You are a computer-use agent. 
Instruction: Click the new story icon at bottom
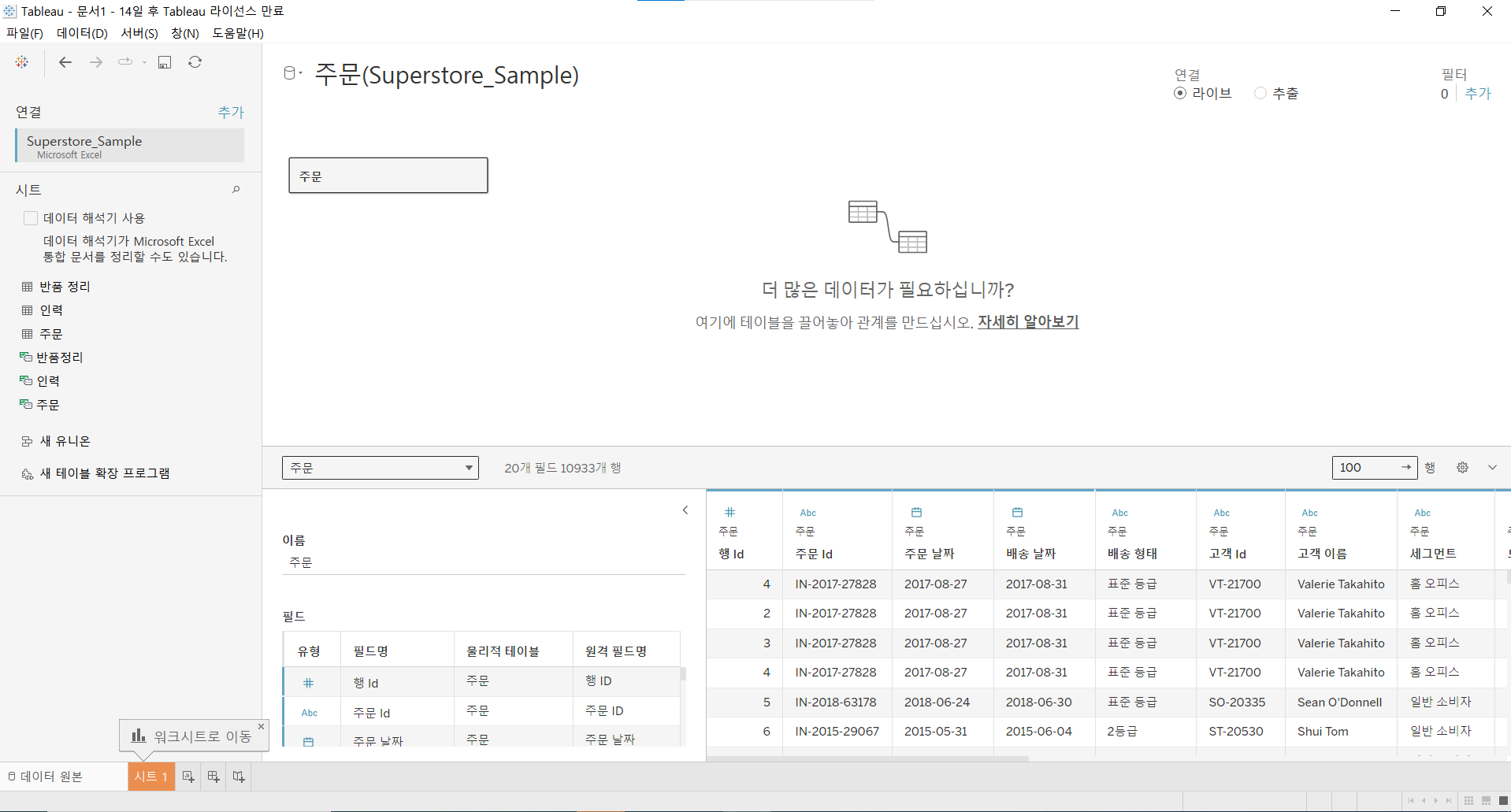click(239, 777)
